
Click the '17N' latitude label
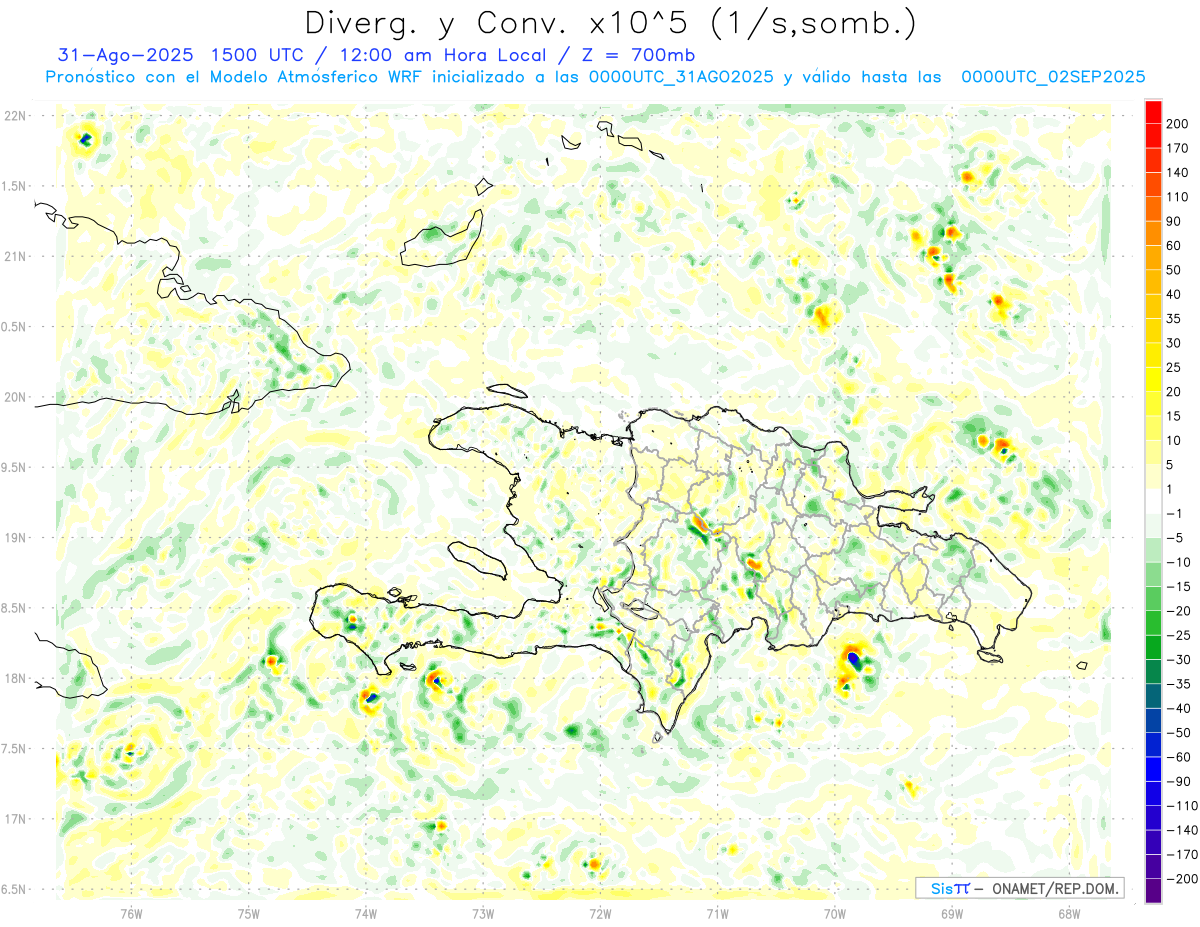tap(15, 819)
